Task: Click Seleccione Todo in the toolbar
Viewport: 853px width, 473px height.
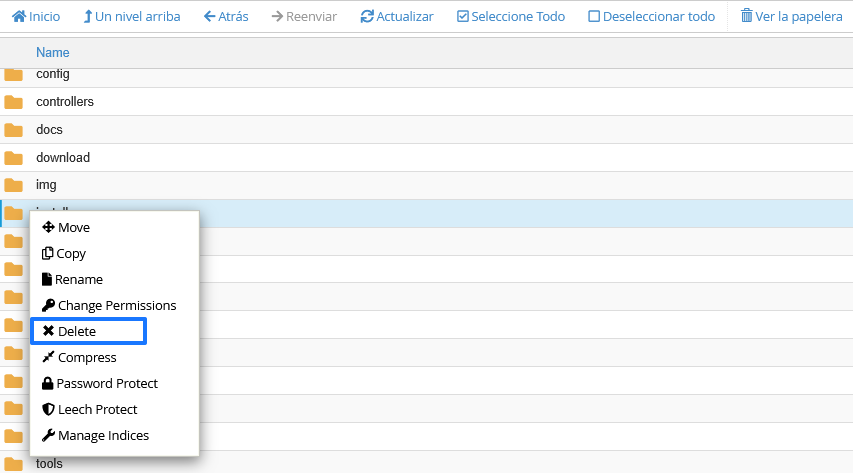Action: pos(511,16)
